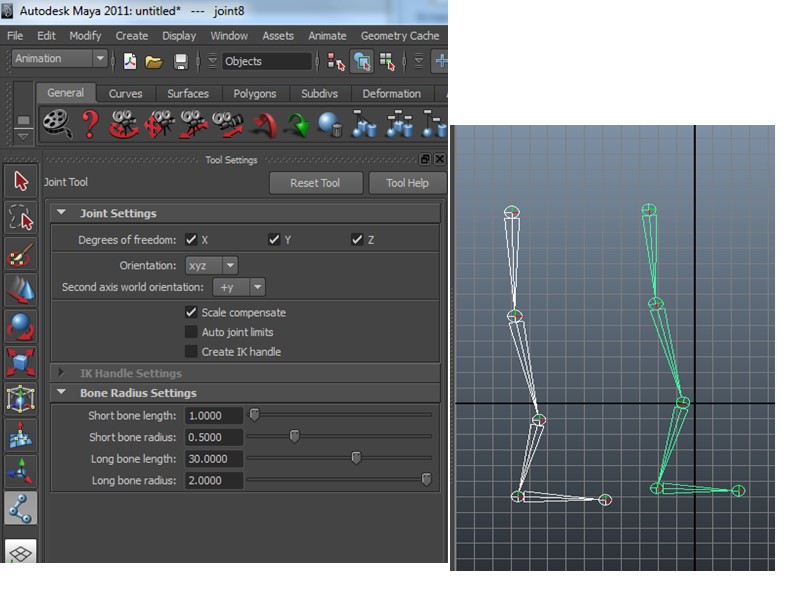Switch to the Deformation shelf tab
Screen dimensions: 800x600
[x=391, y=93]
